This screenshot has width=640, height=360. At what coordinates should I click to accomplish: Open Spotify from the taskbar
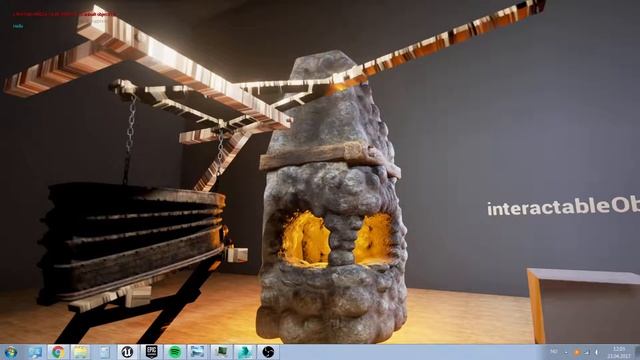[x=175, y=352]
